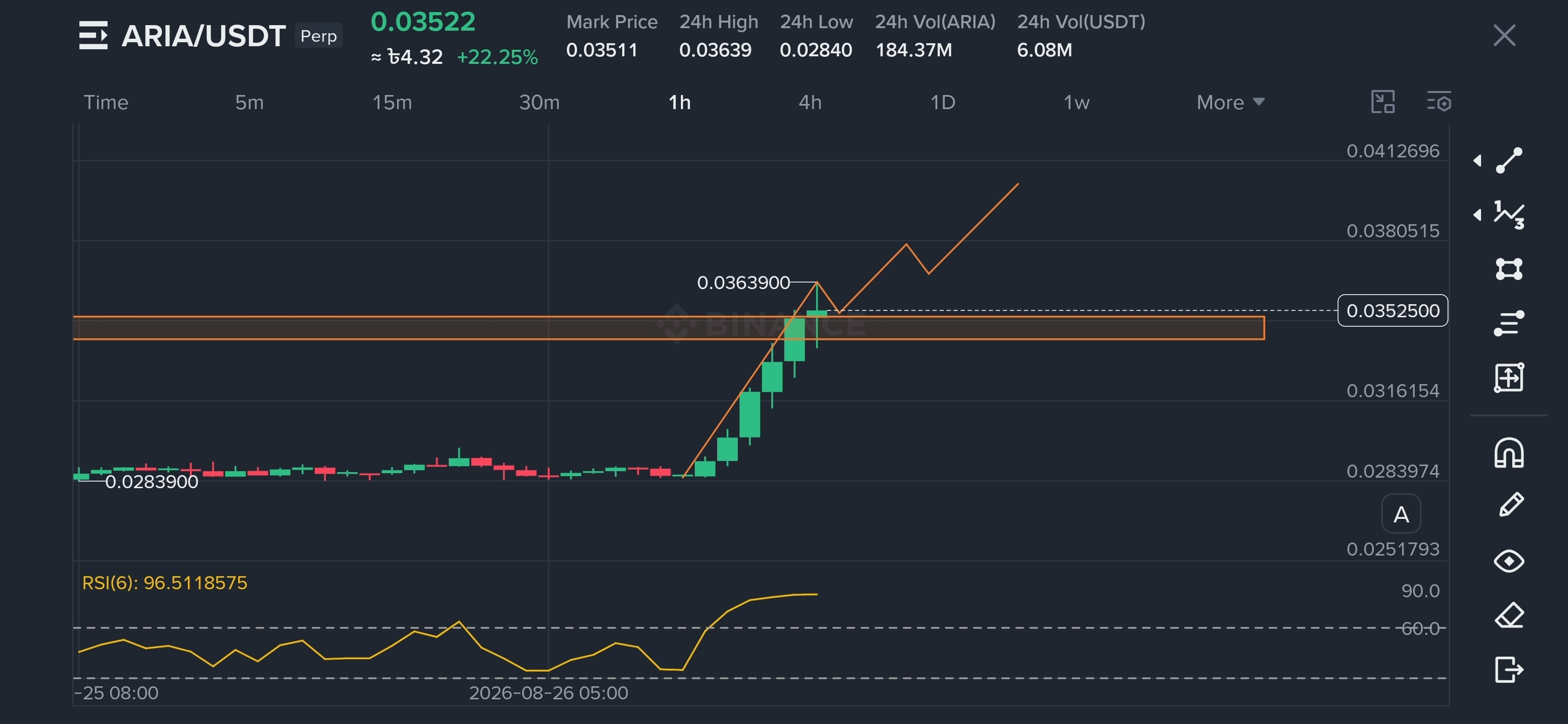This screenshot has height=724, width=1568.
Task: Expand the wave tools flyout arrow
Action: 1478,214
